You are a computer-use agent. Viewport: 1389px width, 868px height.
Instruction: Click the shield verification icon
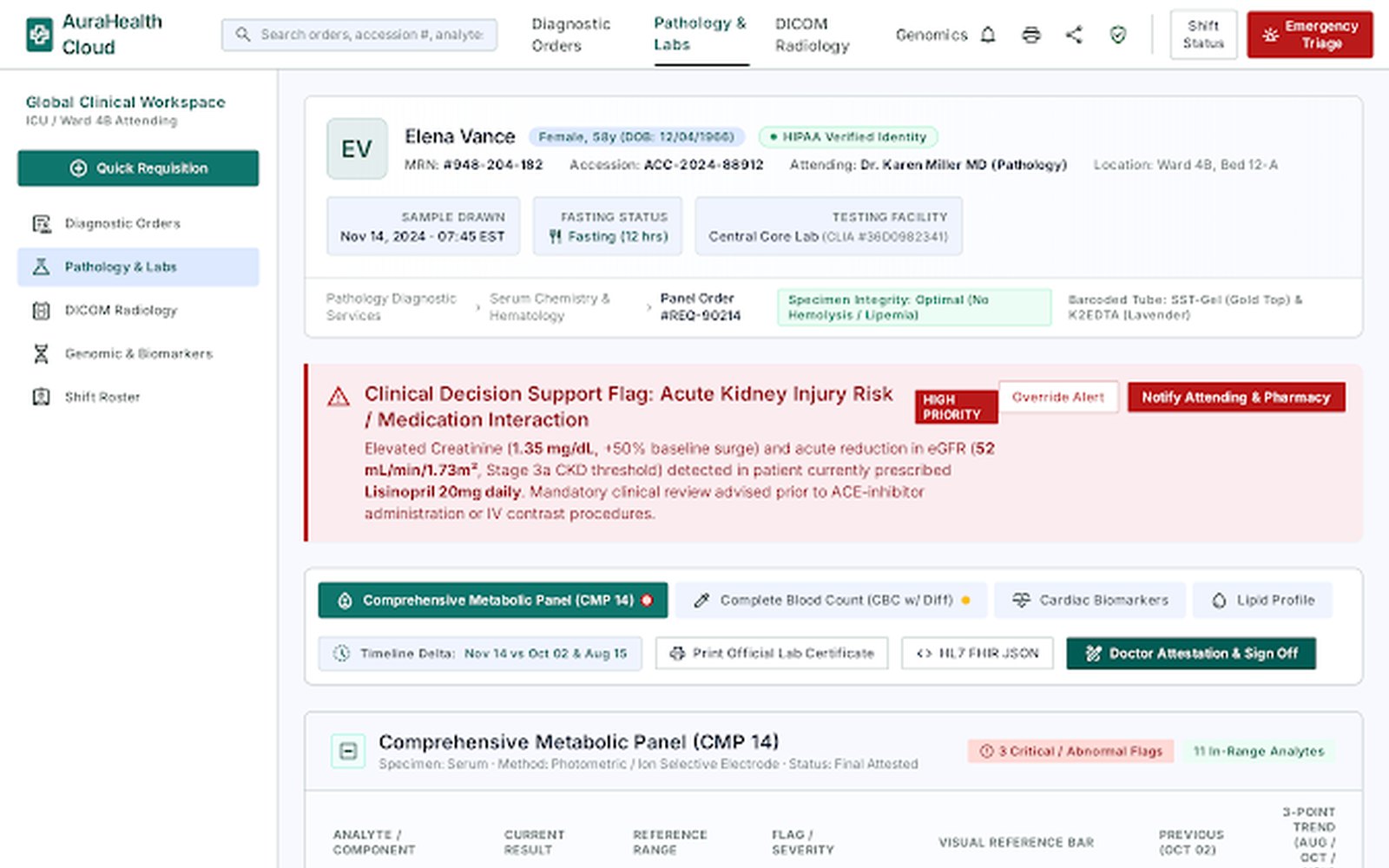click(1118, 35)
